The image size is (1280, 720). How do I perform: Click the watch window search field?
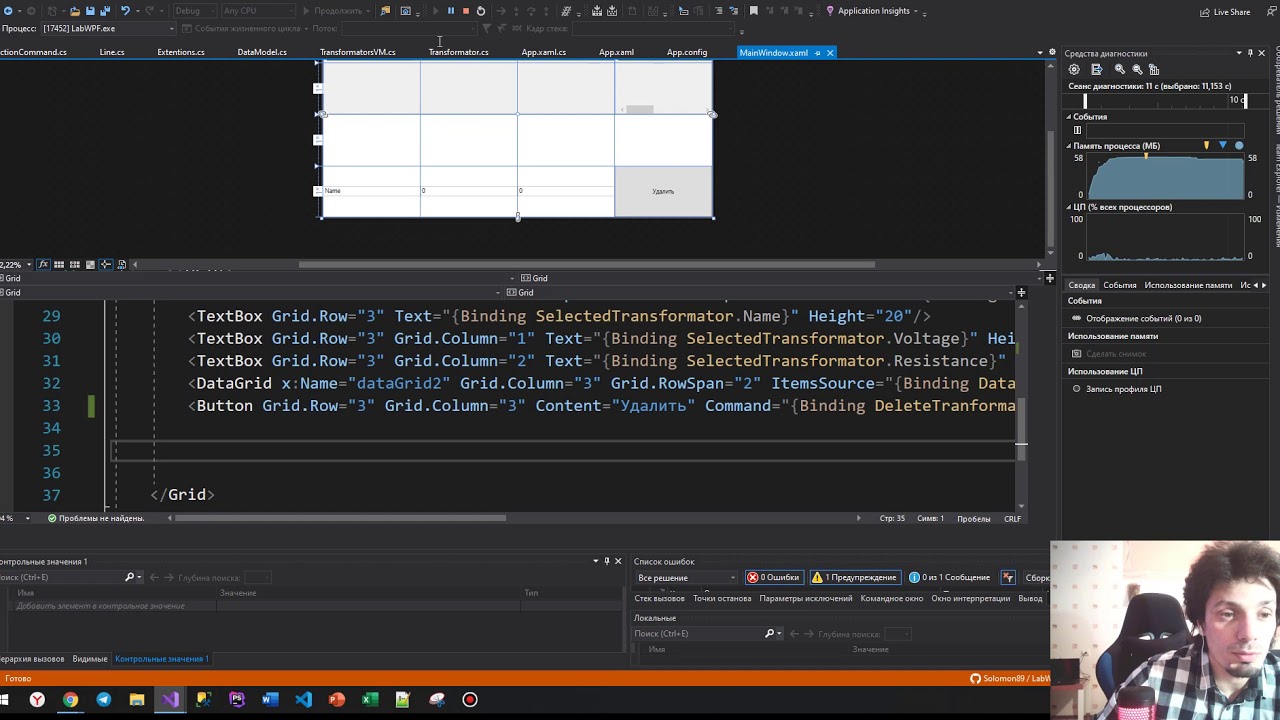(60, 577)
